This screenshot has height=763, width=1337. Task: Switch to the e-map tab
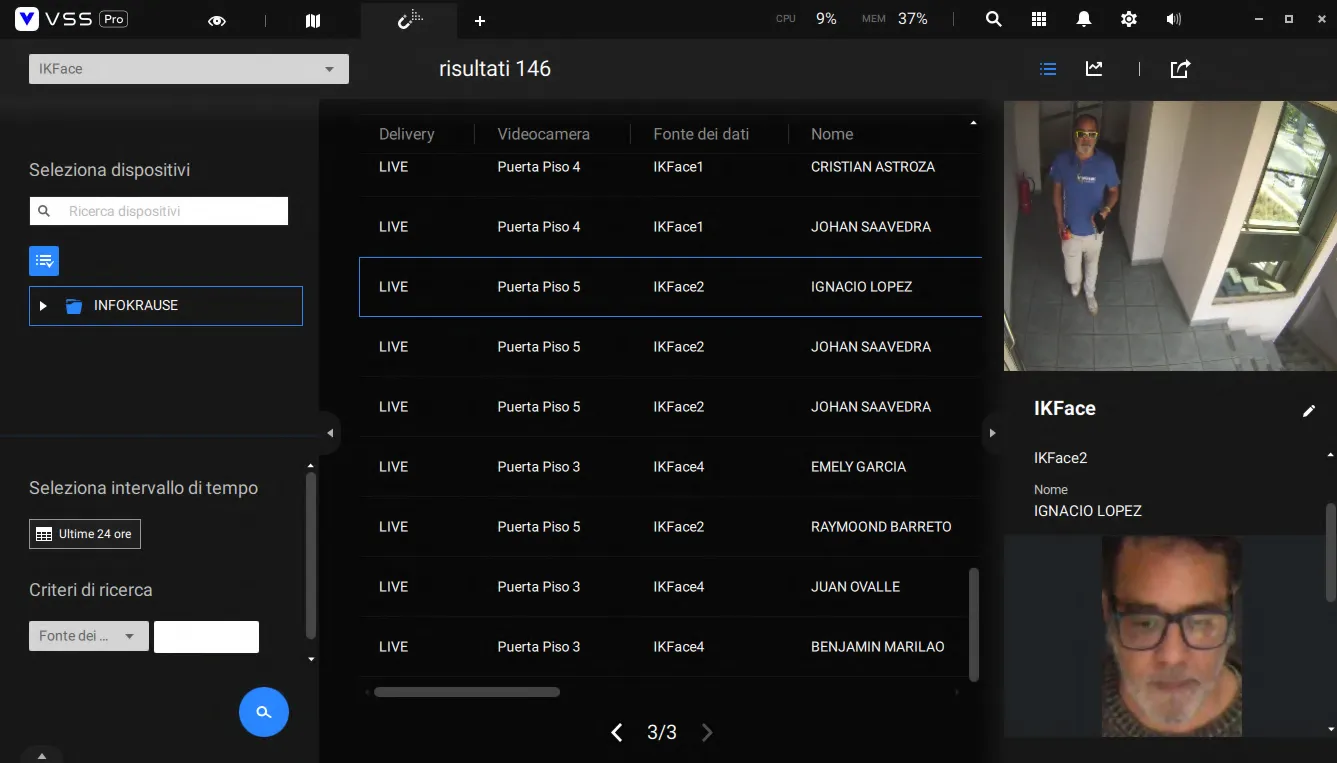[313, 20]
